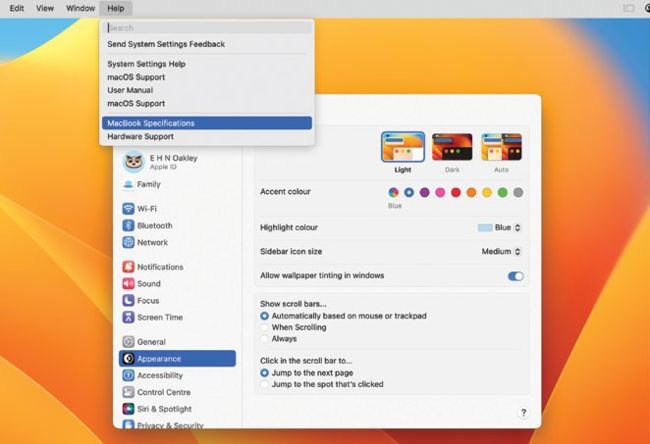650x444 pixels.
Task: Open E H N Oakley Apple ID
Action: point(173,162)
